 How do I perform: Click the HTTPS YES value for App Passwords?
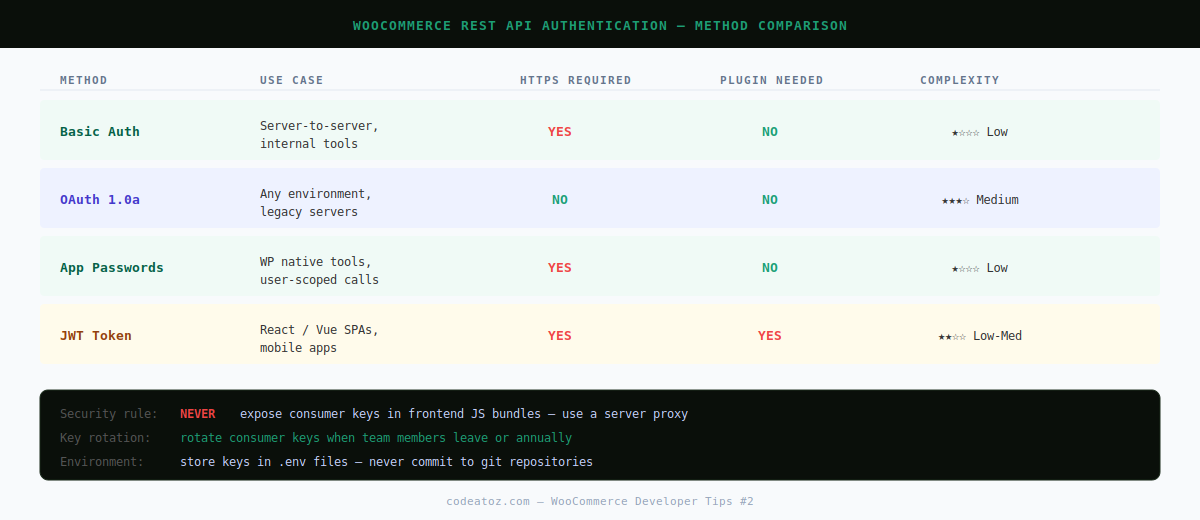(560, 267)
